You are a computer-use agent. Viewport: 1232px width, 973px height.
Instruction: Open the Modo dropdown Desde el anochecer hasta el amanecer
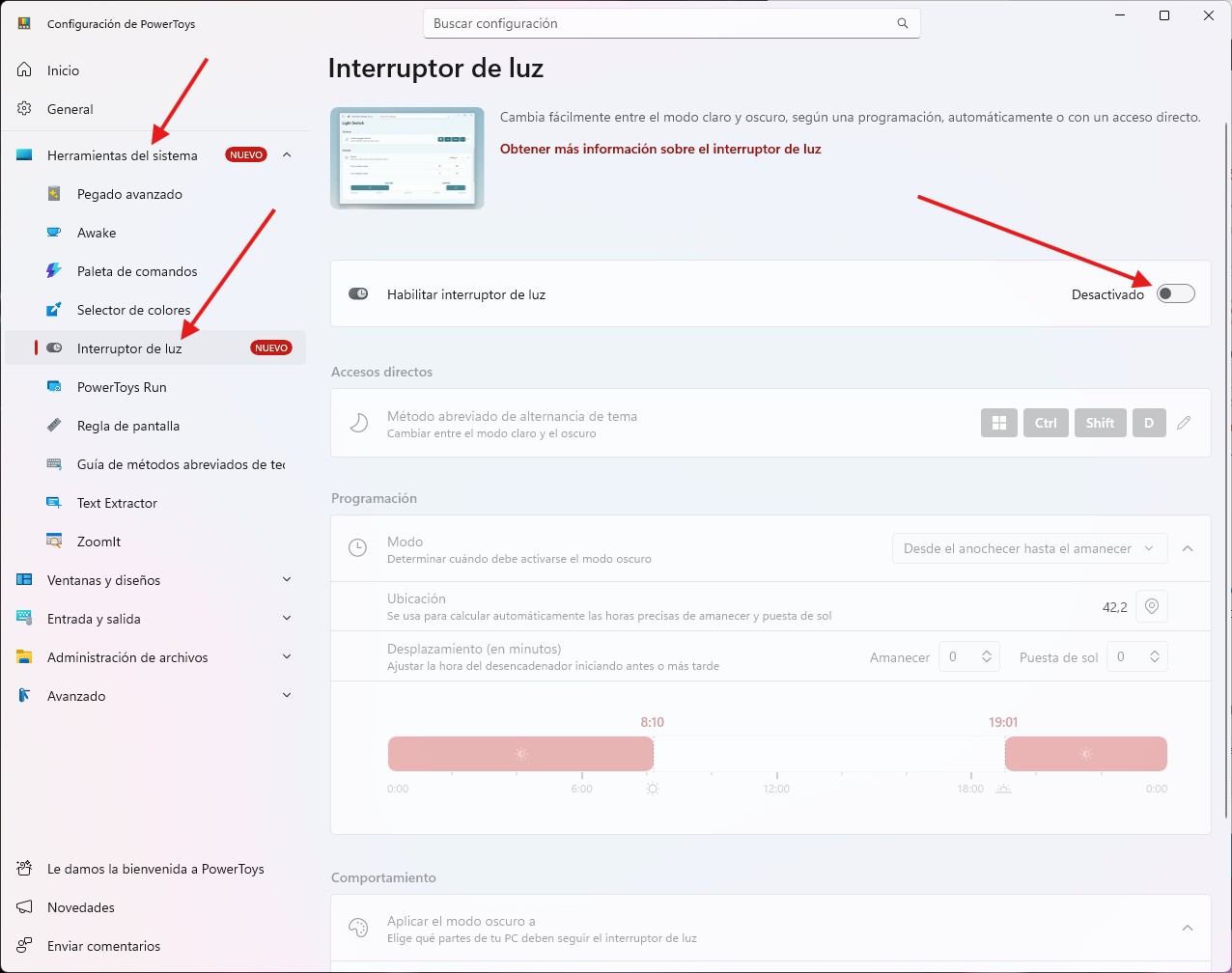tap(1029, 548)
